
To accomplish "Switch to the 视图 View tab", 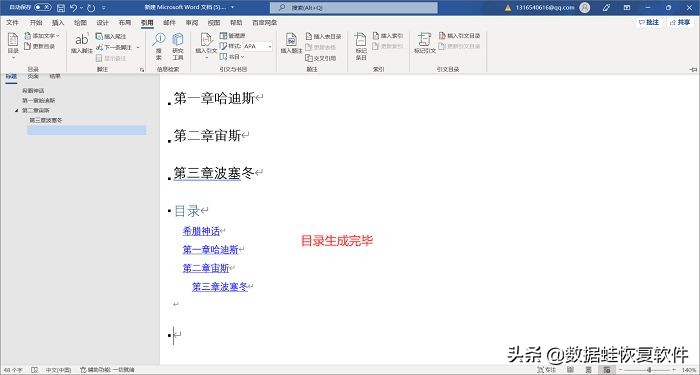I will (214, 22).
